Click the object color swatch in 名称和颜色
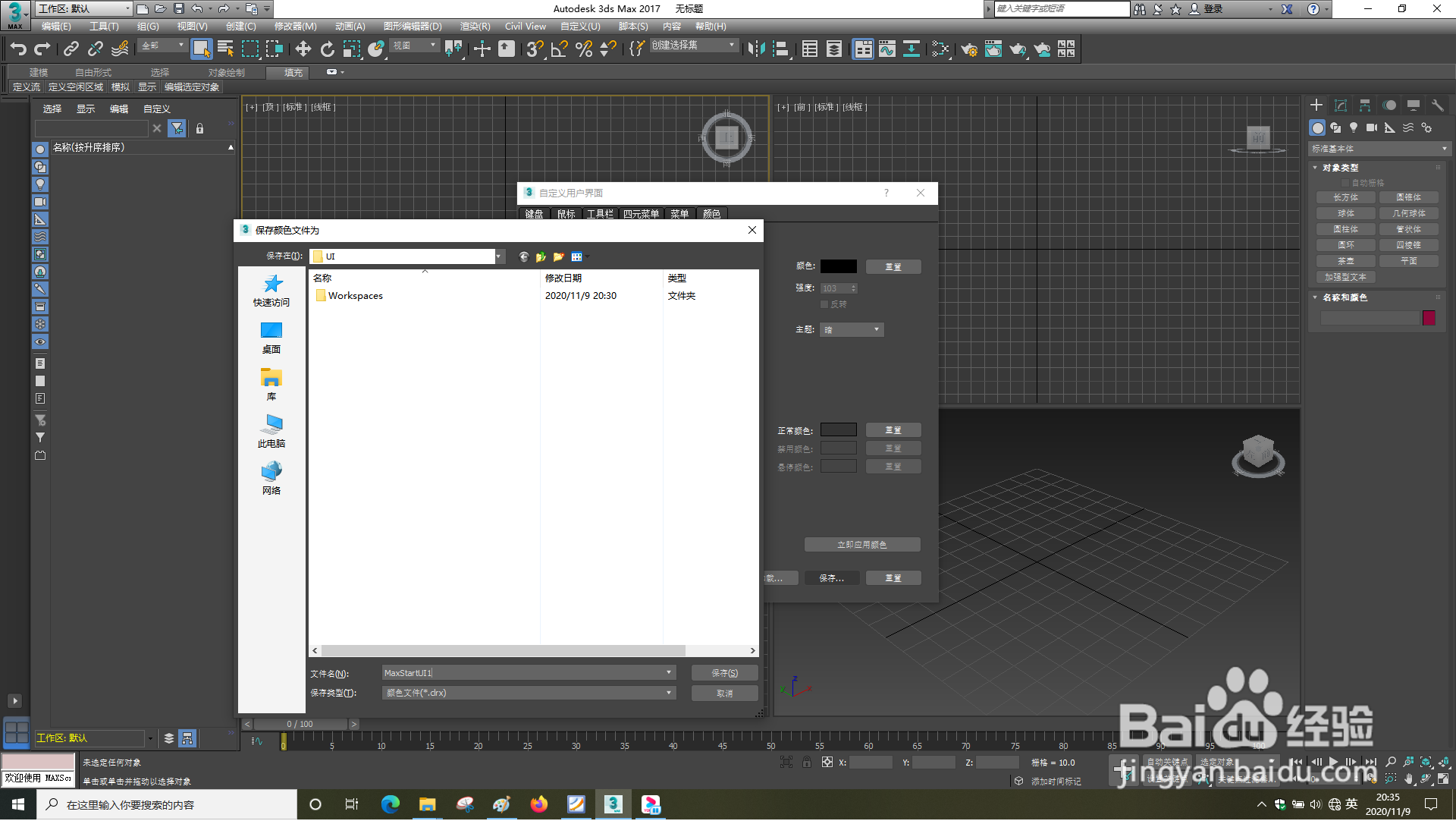1456x821 pixels. pyautogui.click(x=1429, y=318)
